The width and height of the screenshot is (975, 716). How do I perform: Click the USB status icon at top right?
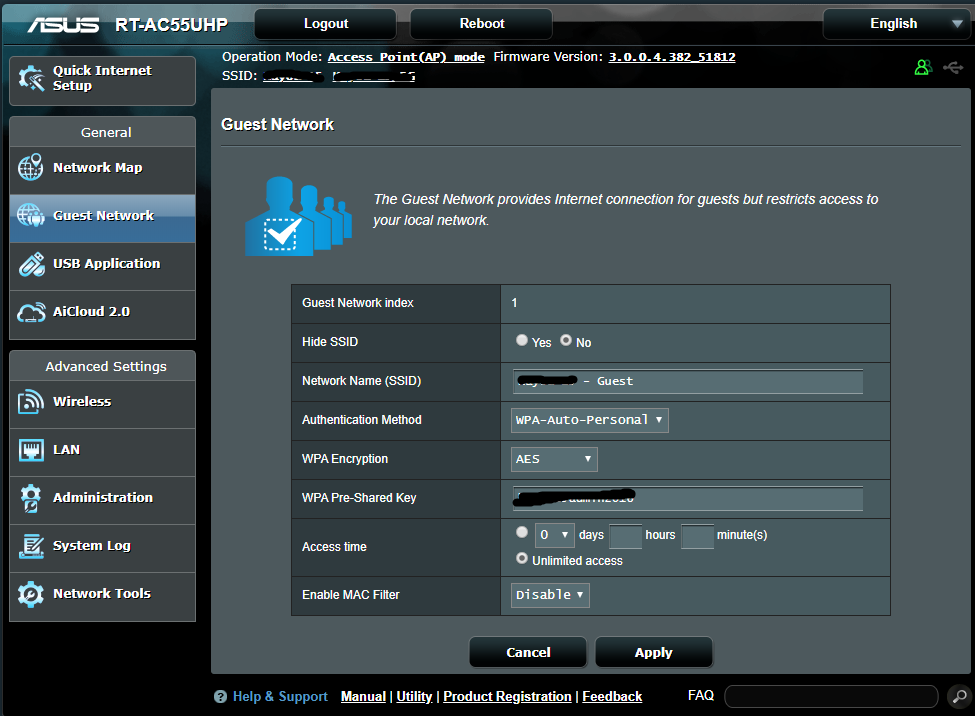(x=953, y=67)
